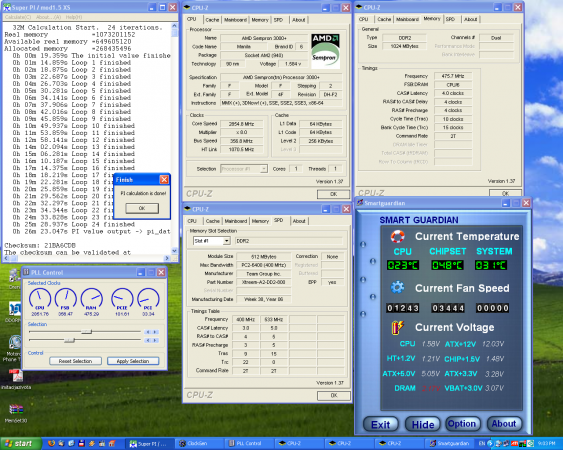Click the lifebuoy icon beside Current Temperature
Image resolution: width=563 pixels, height=450 pixels.
397,236
